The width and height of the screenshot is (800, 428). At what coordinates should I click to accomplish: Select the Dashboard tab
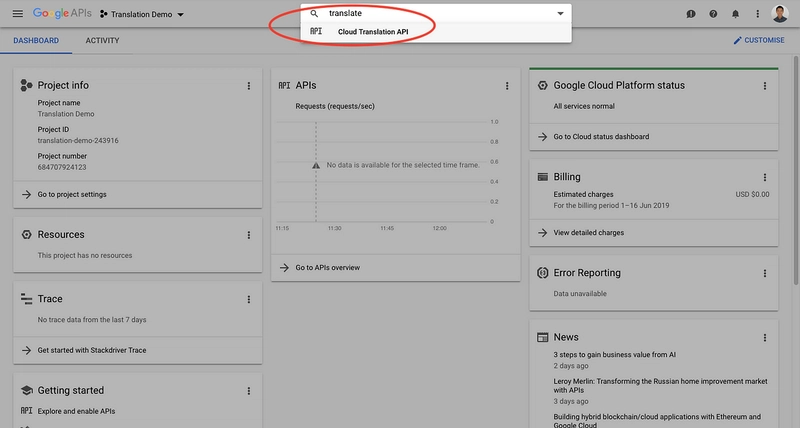click(x=35, y=41)
